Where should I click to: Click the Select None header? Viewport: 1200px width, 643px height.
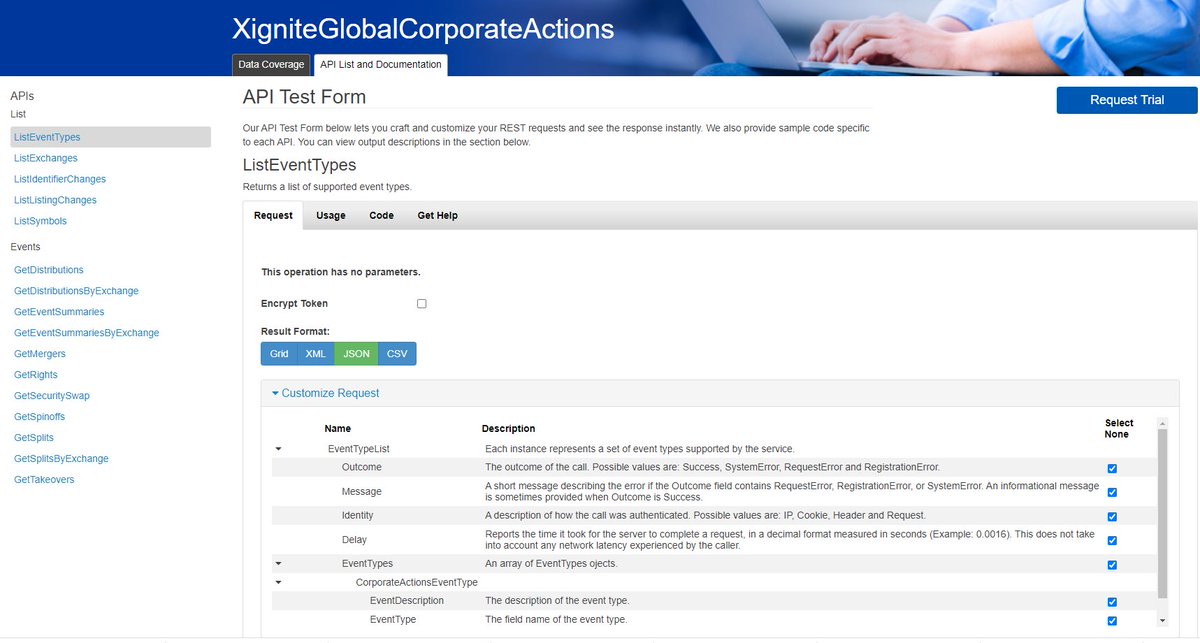[x=1119, y=429]
